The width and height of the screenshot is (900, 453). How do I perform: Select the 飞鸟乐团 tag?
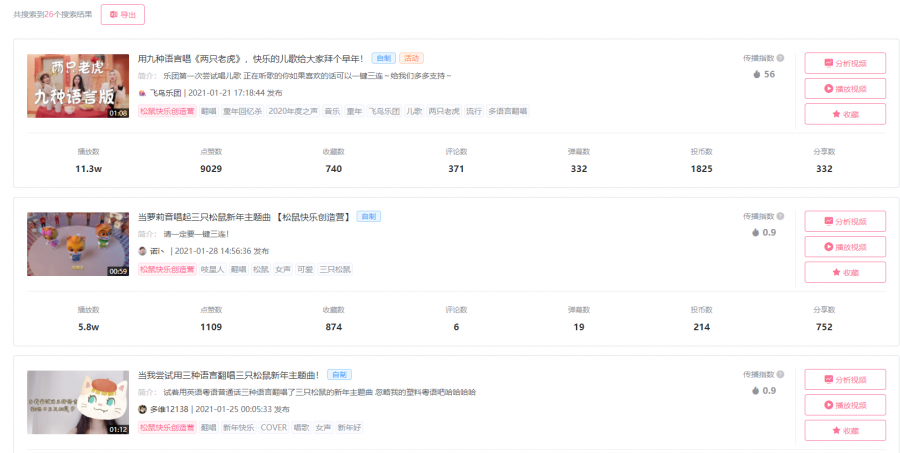[x=384, y=111]
